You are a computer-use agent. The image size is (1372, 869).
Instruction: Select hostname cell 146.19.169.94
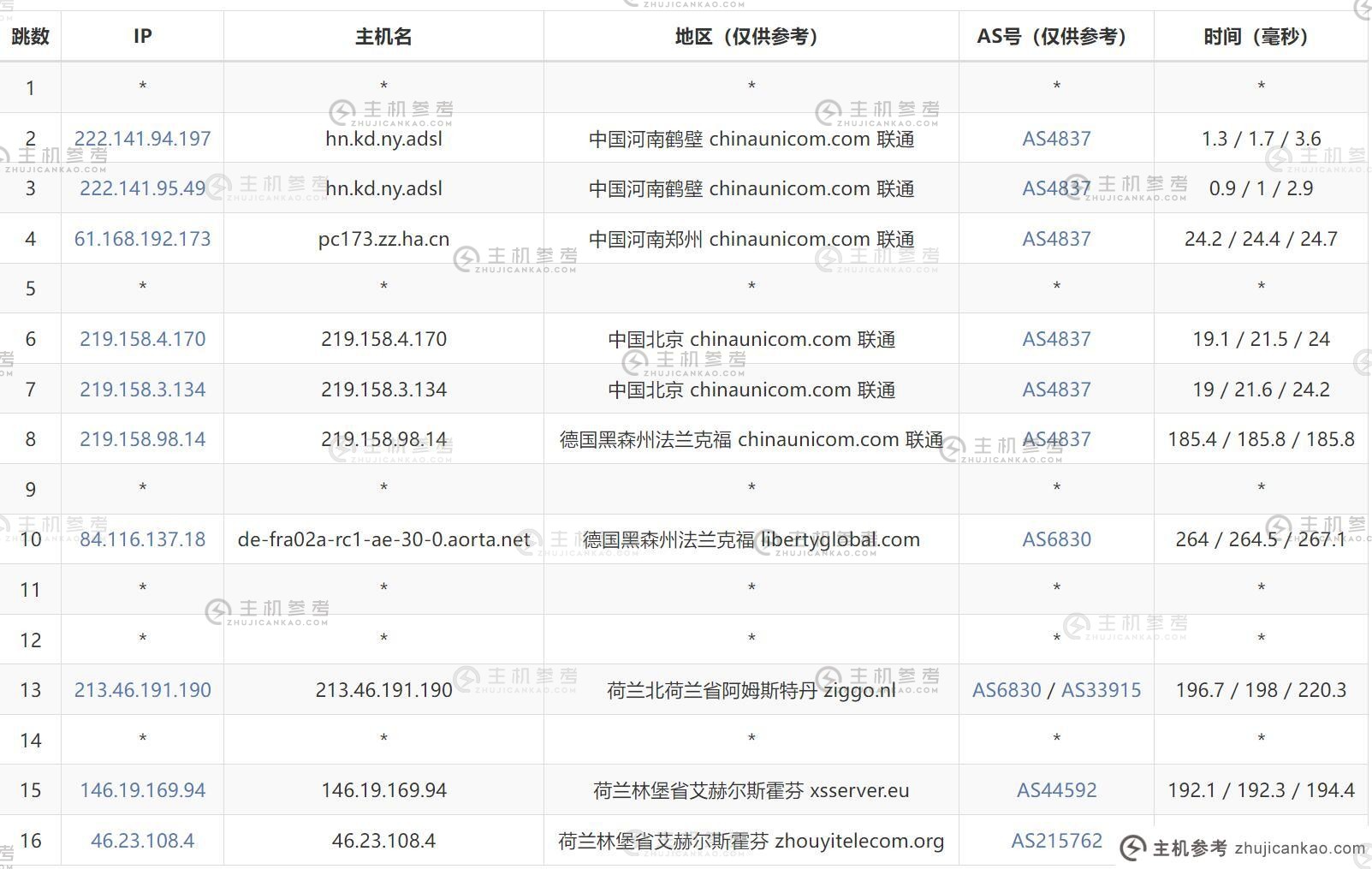point(383,790)
